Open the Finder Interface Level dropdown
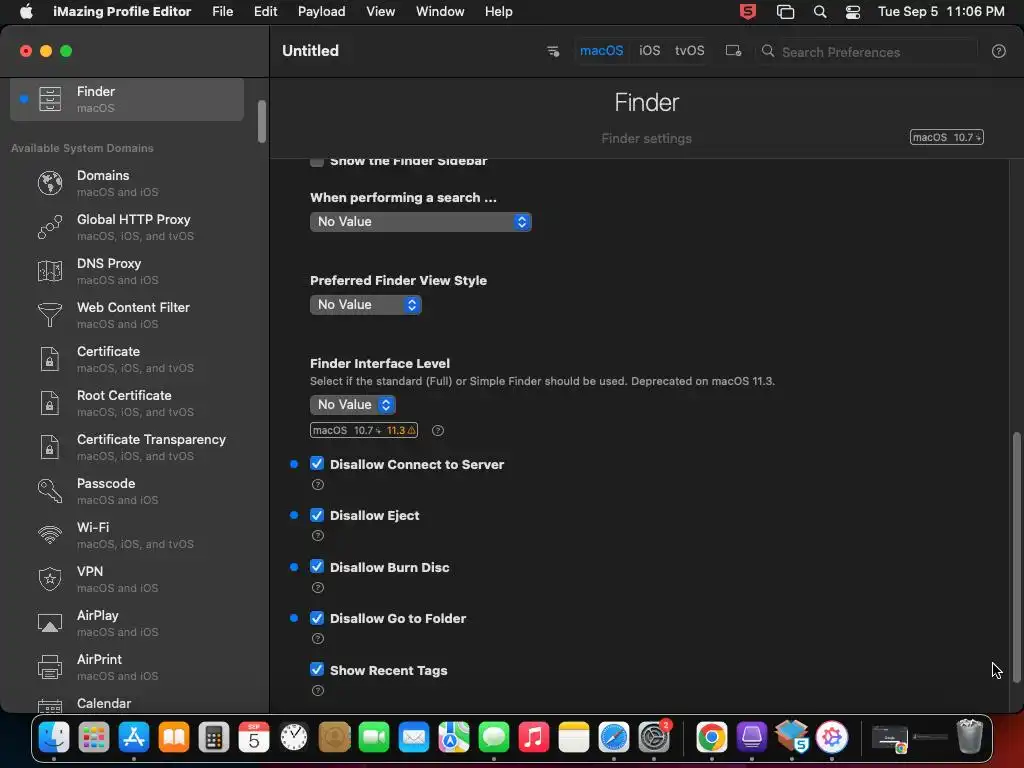Viewport: 1024px width, 768px height. tap(353, 405)
